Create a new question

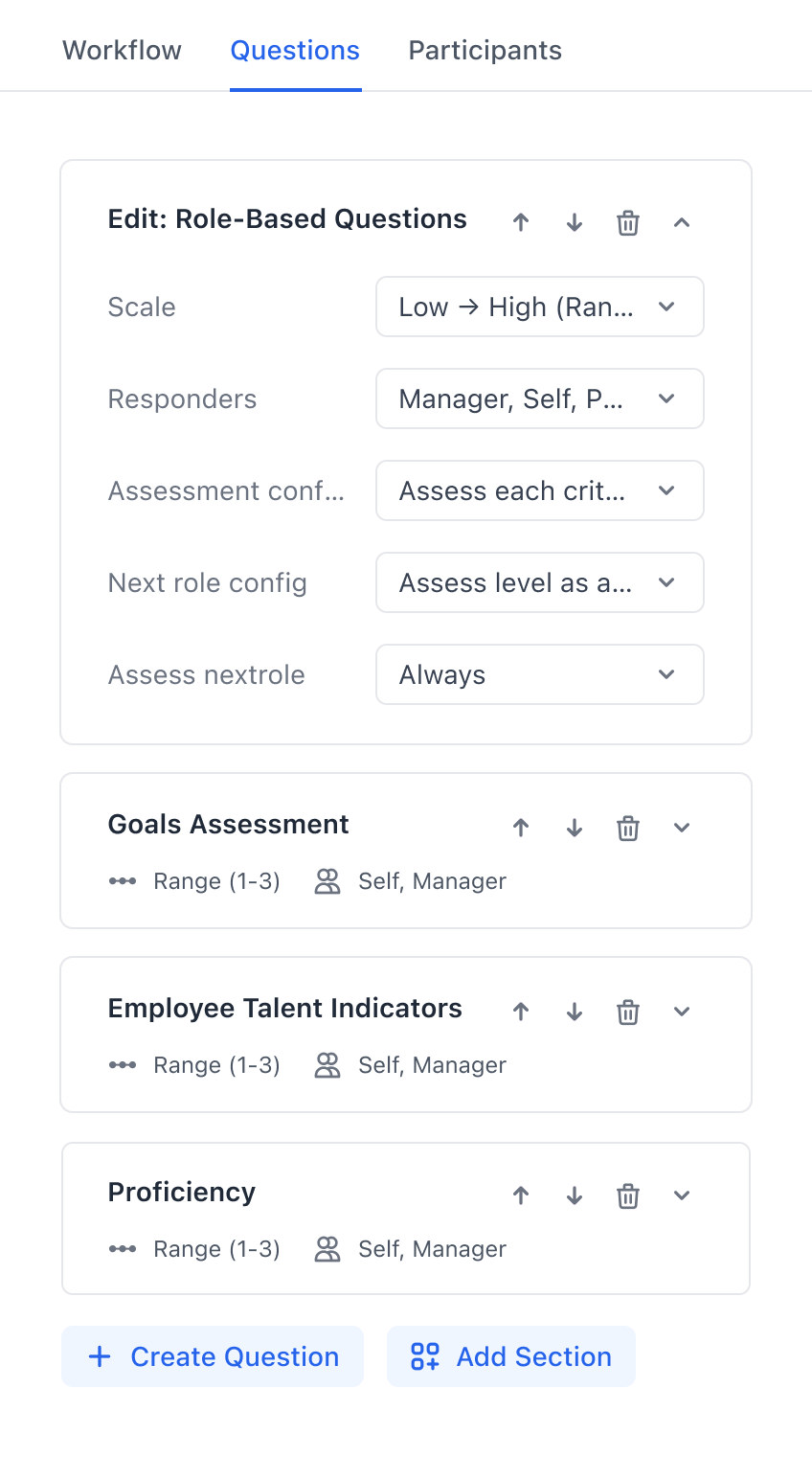point(212,1356)
